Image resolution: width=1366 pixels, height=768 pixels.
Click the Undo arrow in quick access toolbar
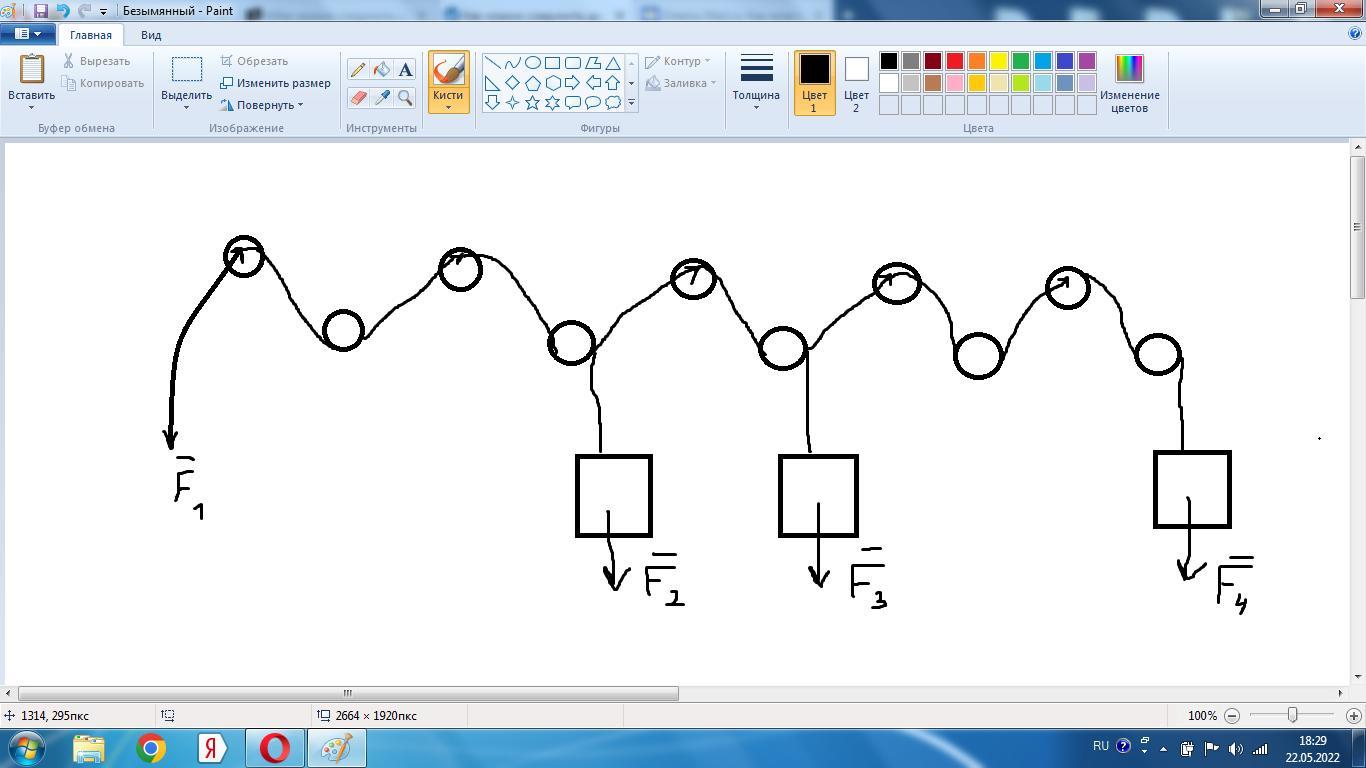point(63,11)
